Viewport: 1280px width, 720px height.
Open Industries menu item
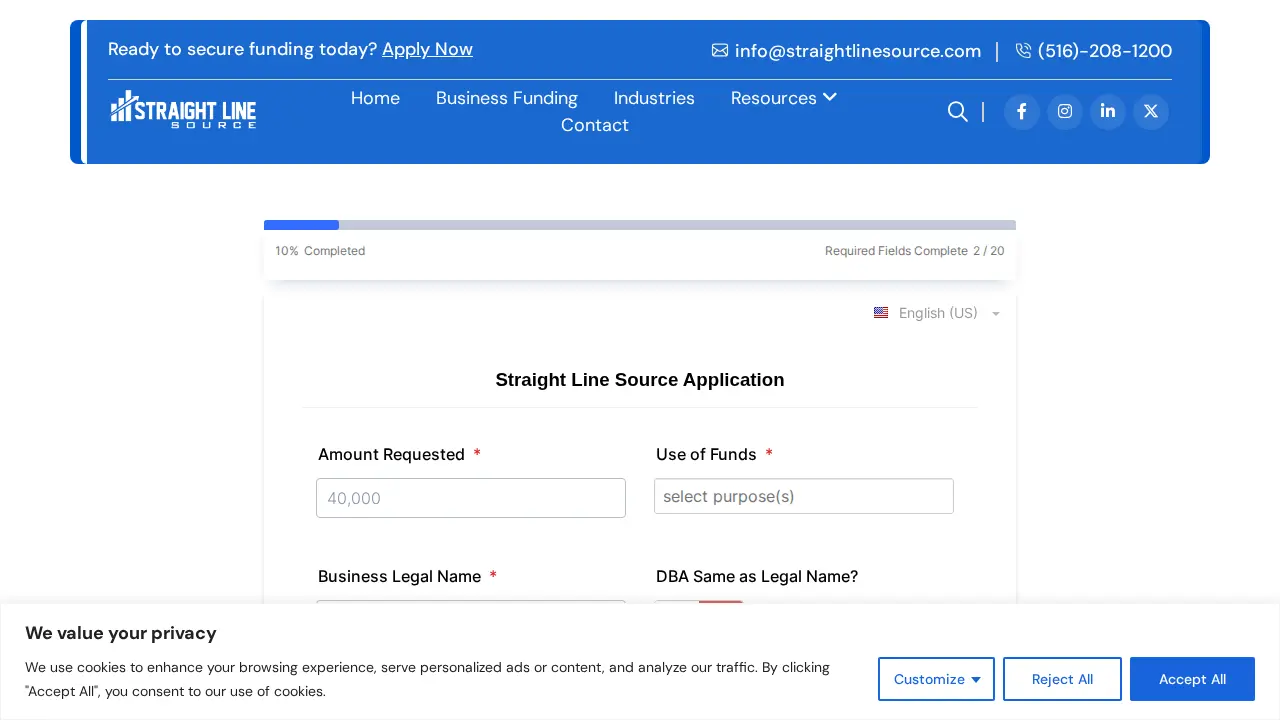[x=654, y=98]
